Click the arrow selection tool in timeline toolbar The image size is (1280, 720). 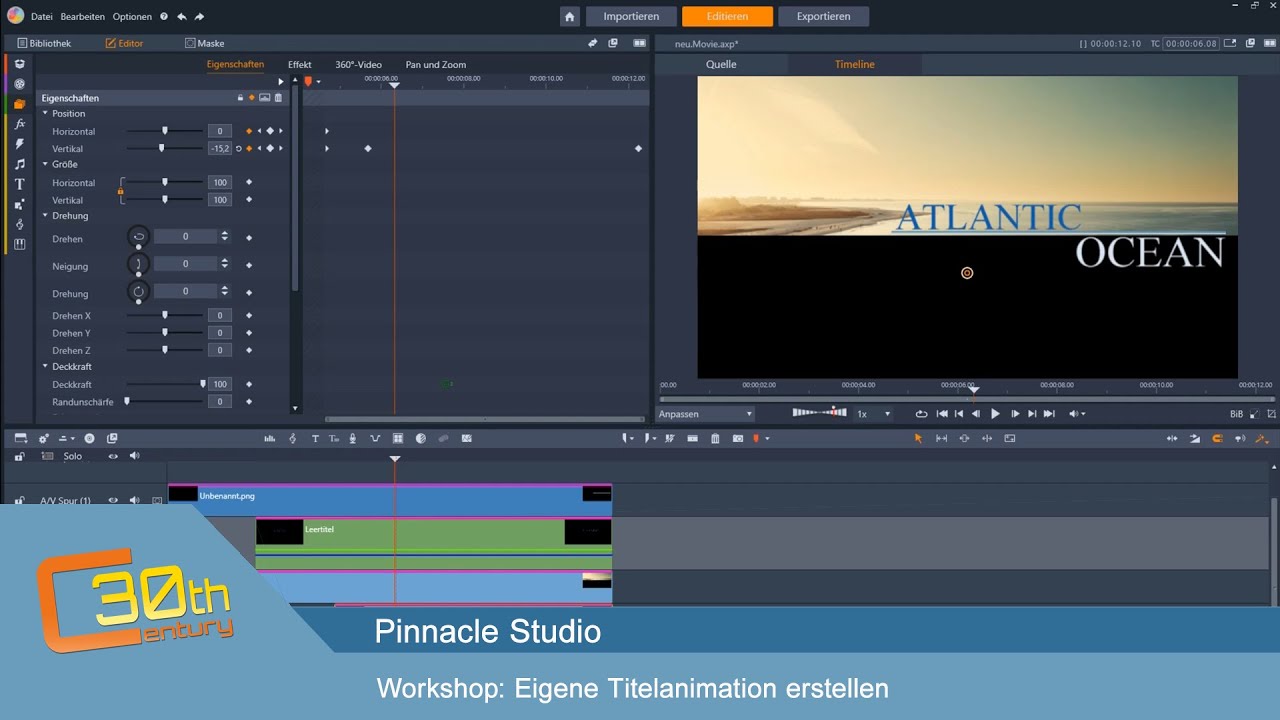click(918, 438)
